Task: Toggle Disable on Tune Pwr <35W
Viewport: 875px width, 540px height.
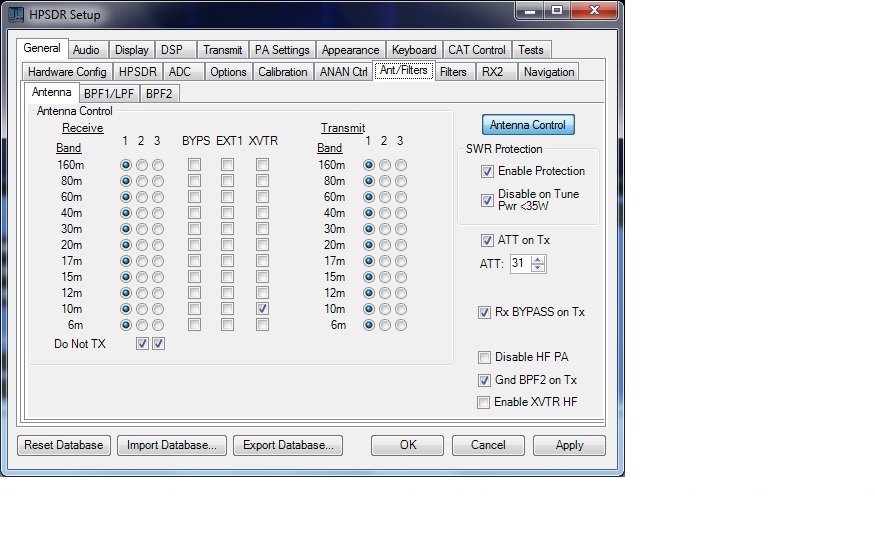Action: coord(487,200)
